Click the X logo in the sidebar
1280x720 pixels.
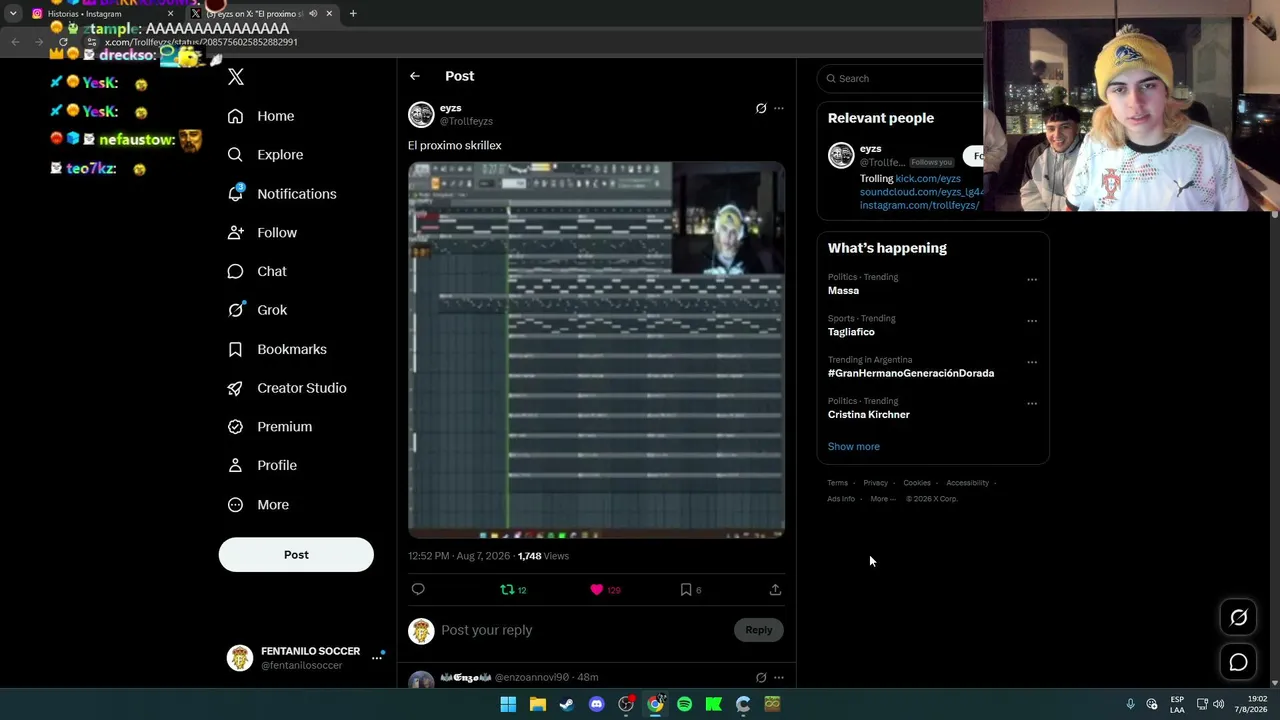pos(236,77)
